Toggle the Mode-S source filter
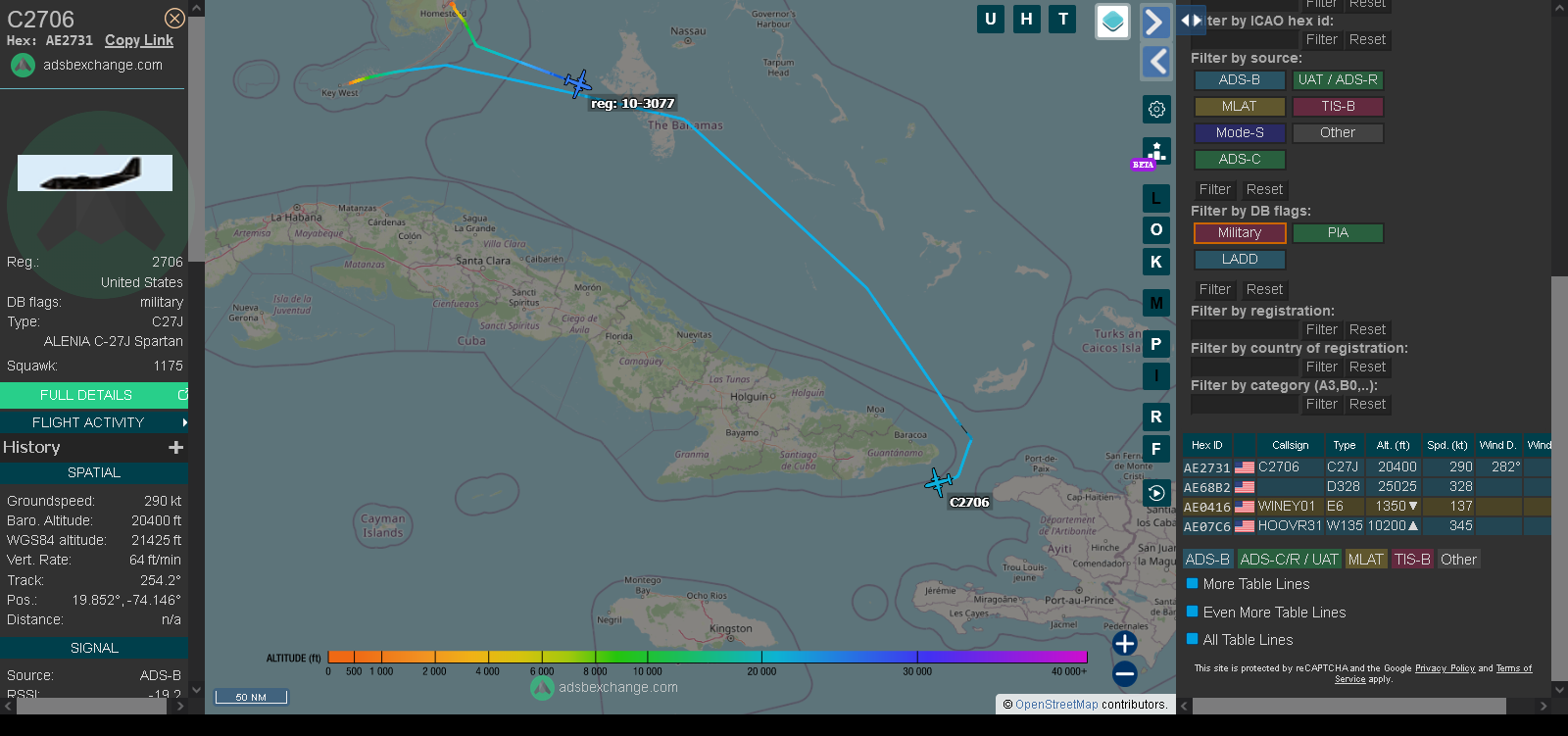The width and height of the screenshot is (1568, 736). [x=1240, y=133]
